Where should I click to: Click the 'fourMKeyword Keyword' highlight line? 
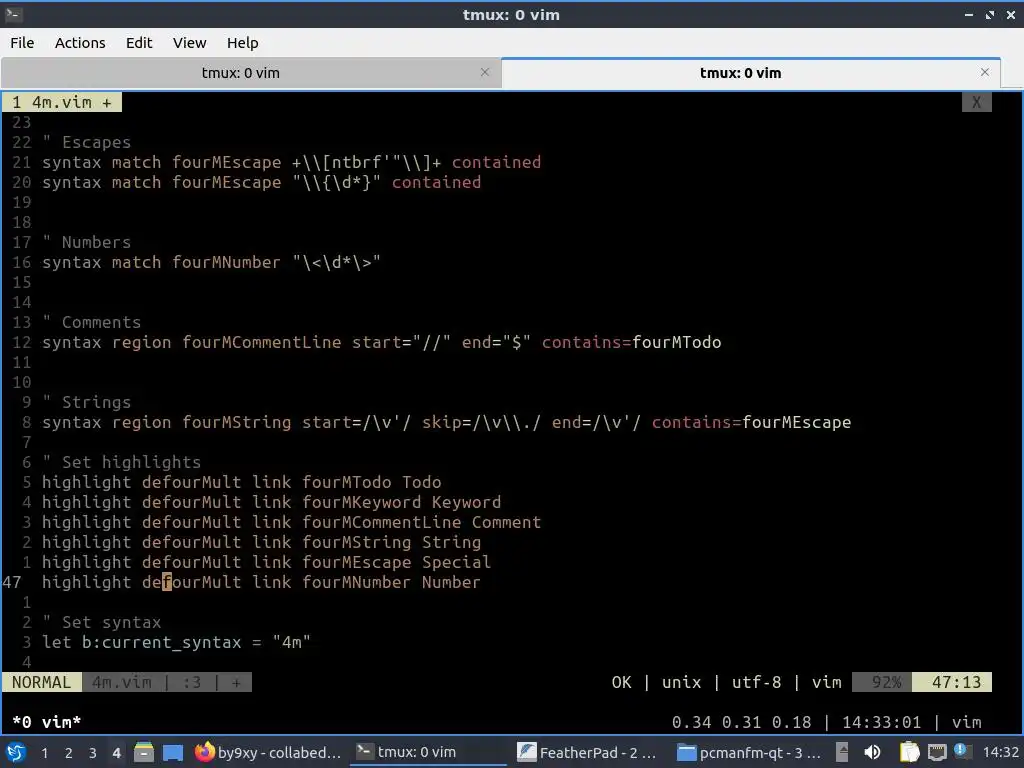(272, 502)
